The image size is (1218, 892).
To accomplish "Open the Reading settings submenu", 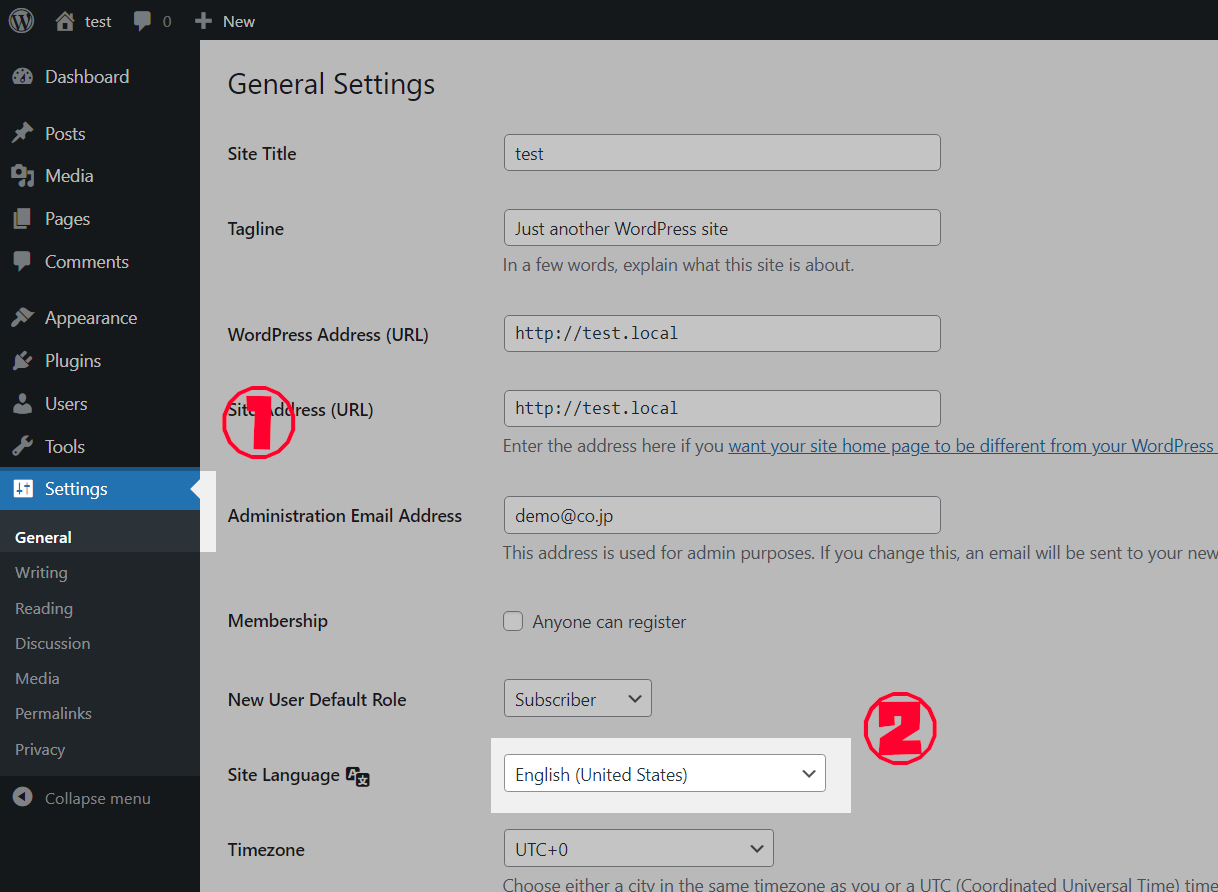I will pyautogui.click(x=44, y=608).
